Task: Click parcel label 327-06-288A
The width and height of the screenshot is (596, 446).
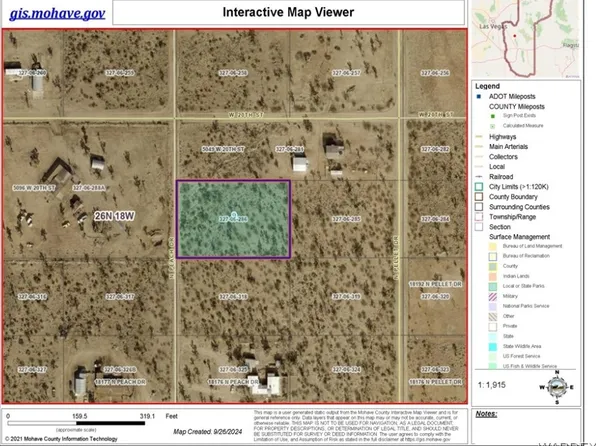Action: 89,188
